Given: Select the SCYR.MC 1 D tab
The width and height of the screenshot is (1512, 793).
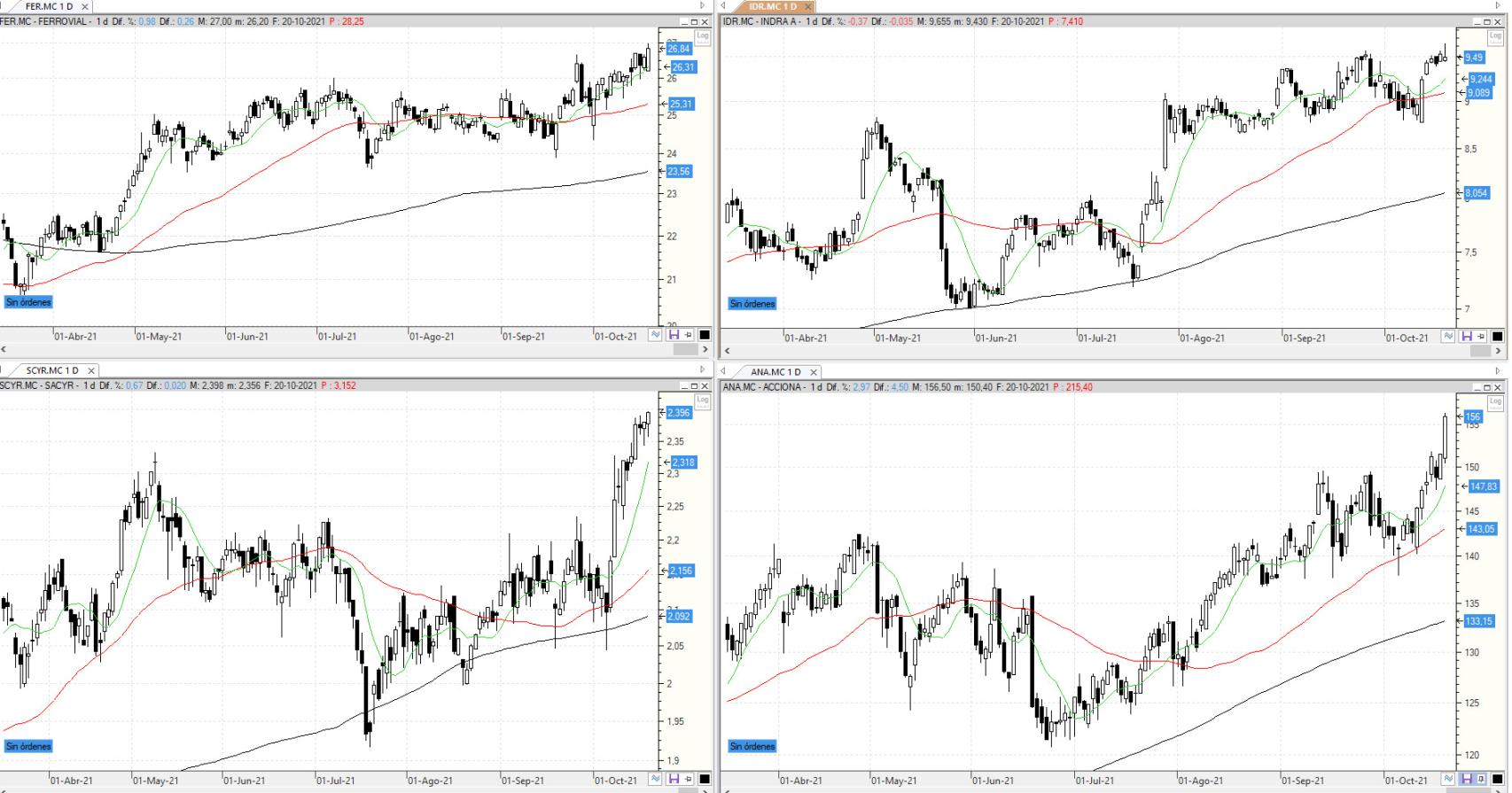Looking at the screenshot, I should pyautogui.click(x=52, y=370).
